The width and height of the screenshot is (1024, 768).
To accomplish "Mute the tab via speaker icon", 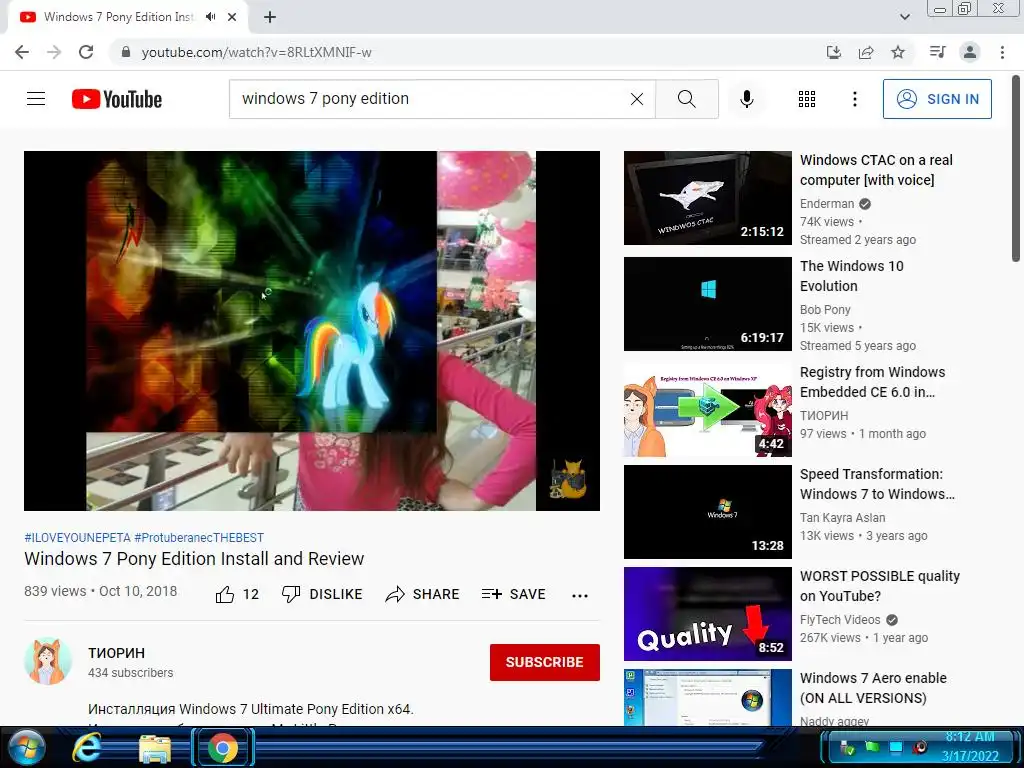I will (210, 17).
